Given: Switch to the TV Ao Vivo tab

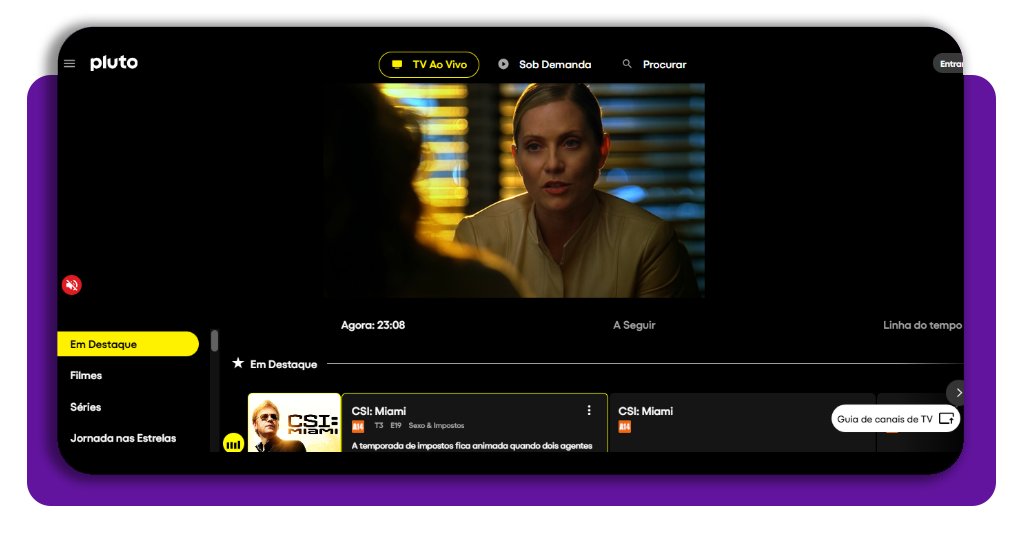Looking at the screenshot, I should (x=429, y=65).
